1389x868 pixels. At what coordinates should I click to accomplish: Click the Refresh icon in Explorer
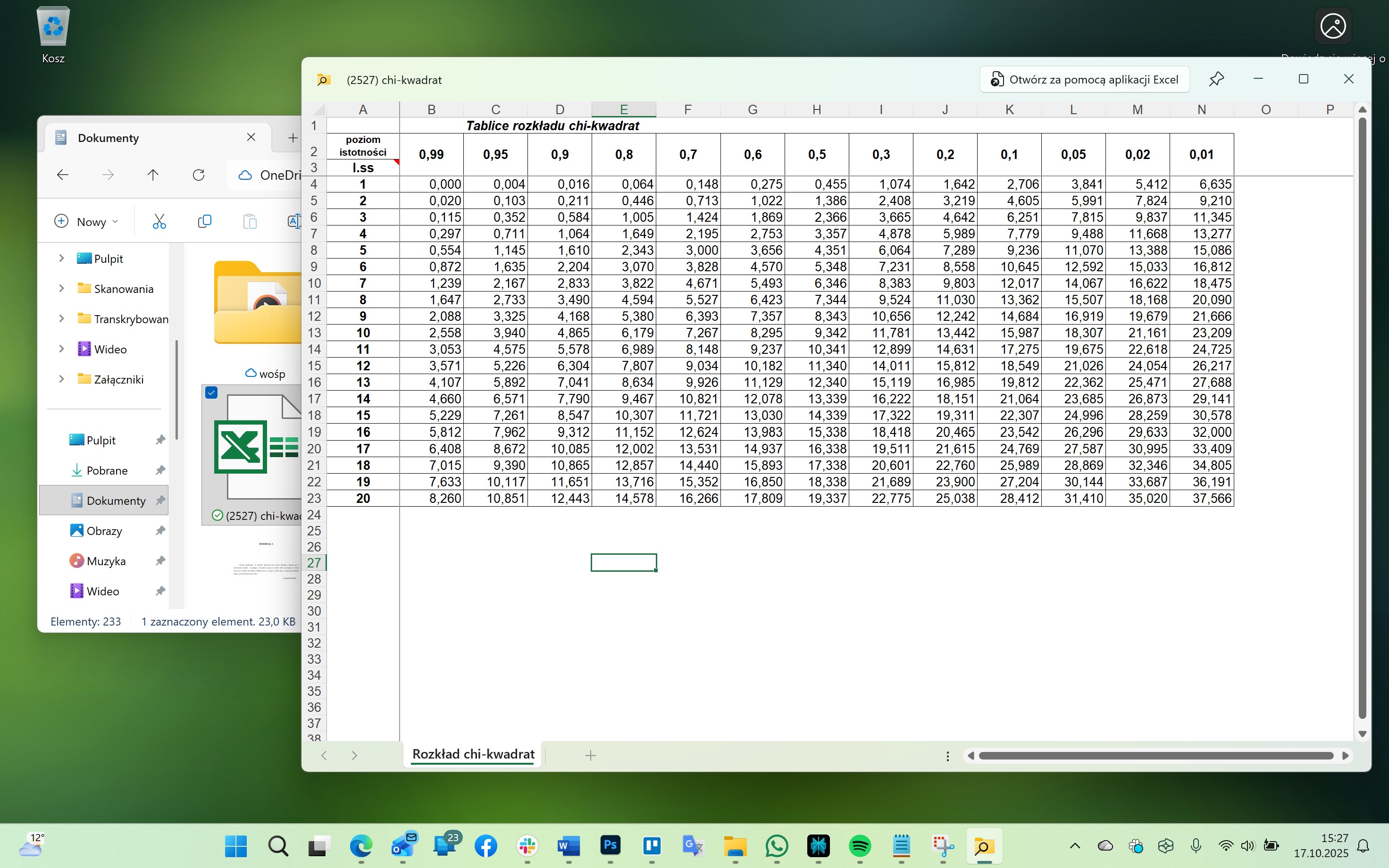pos(199,175)
